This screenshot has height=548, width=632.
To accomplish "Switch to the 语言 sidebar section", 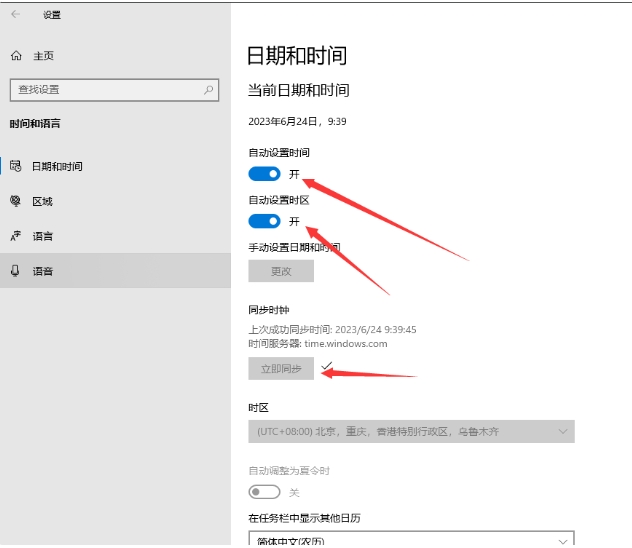I will [x=42, y=236].
